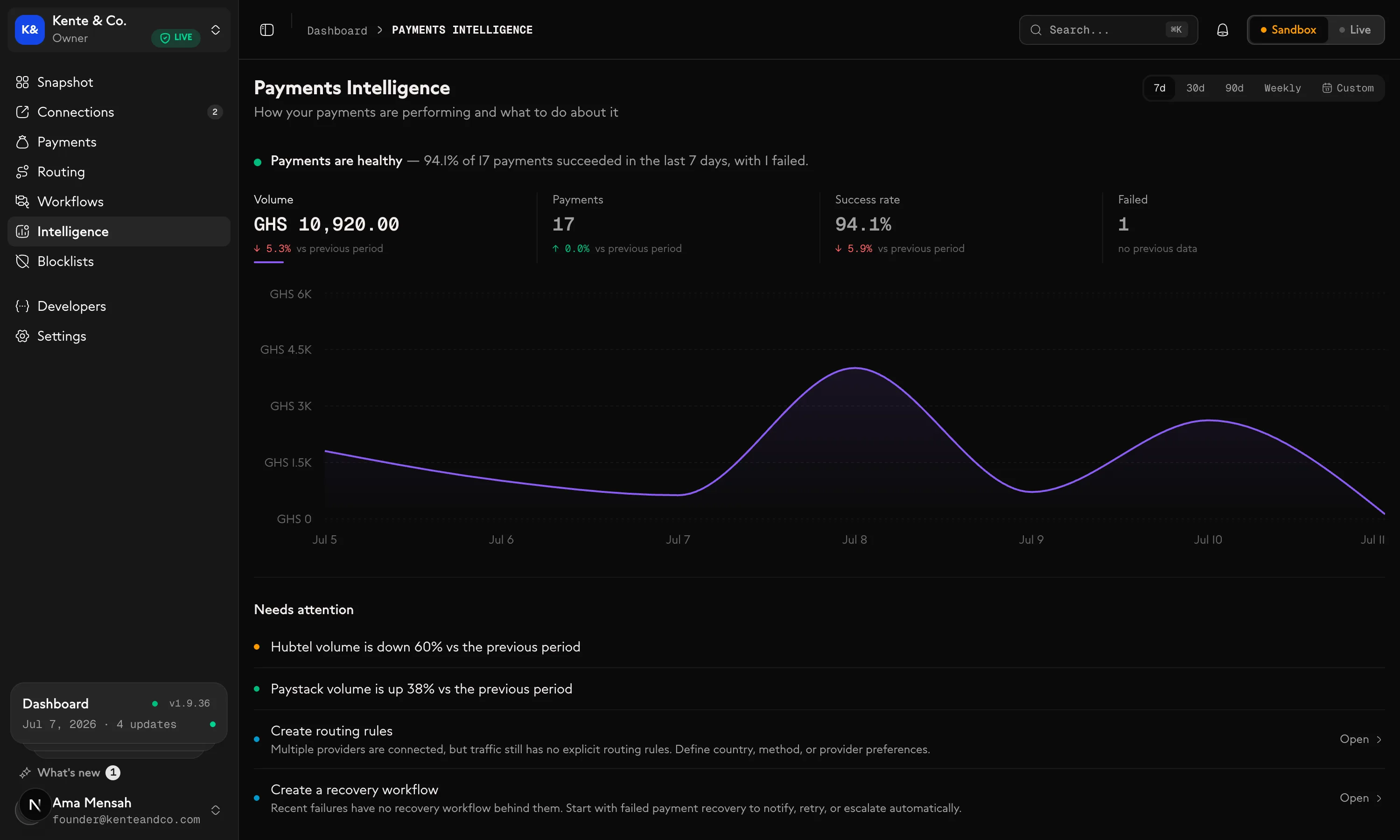The width and height of the screenshot is (1400, 840).
Task: Click the Intelligence chart icon
Action: 22,231
